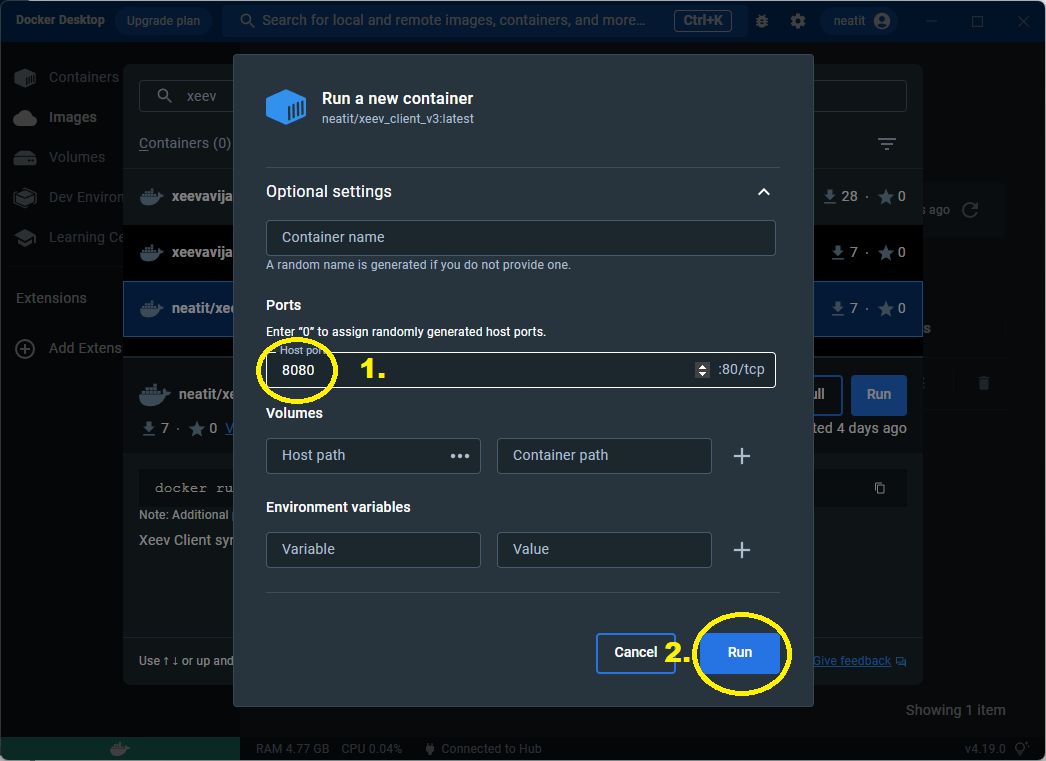Adjust host port with stepper arrows

[702, 370]
